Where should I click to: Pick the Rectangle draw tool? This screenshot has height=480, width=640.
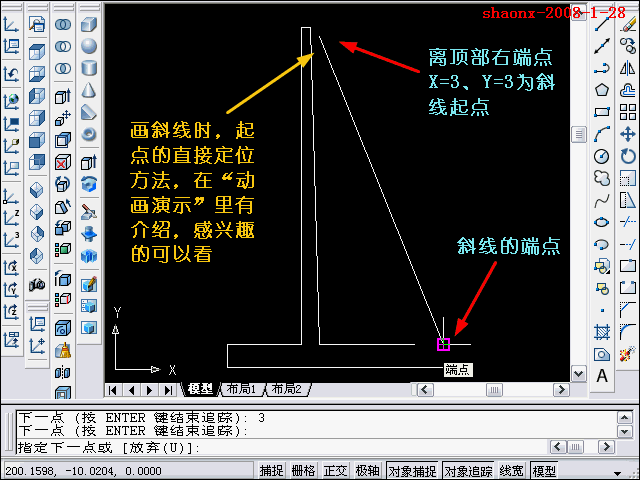click(602, 112)
